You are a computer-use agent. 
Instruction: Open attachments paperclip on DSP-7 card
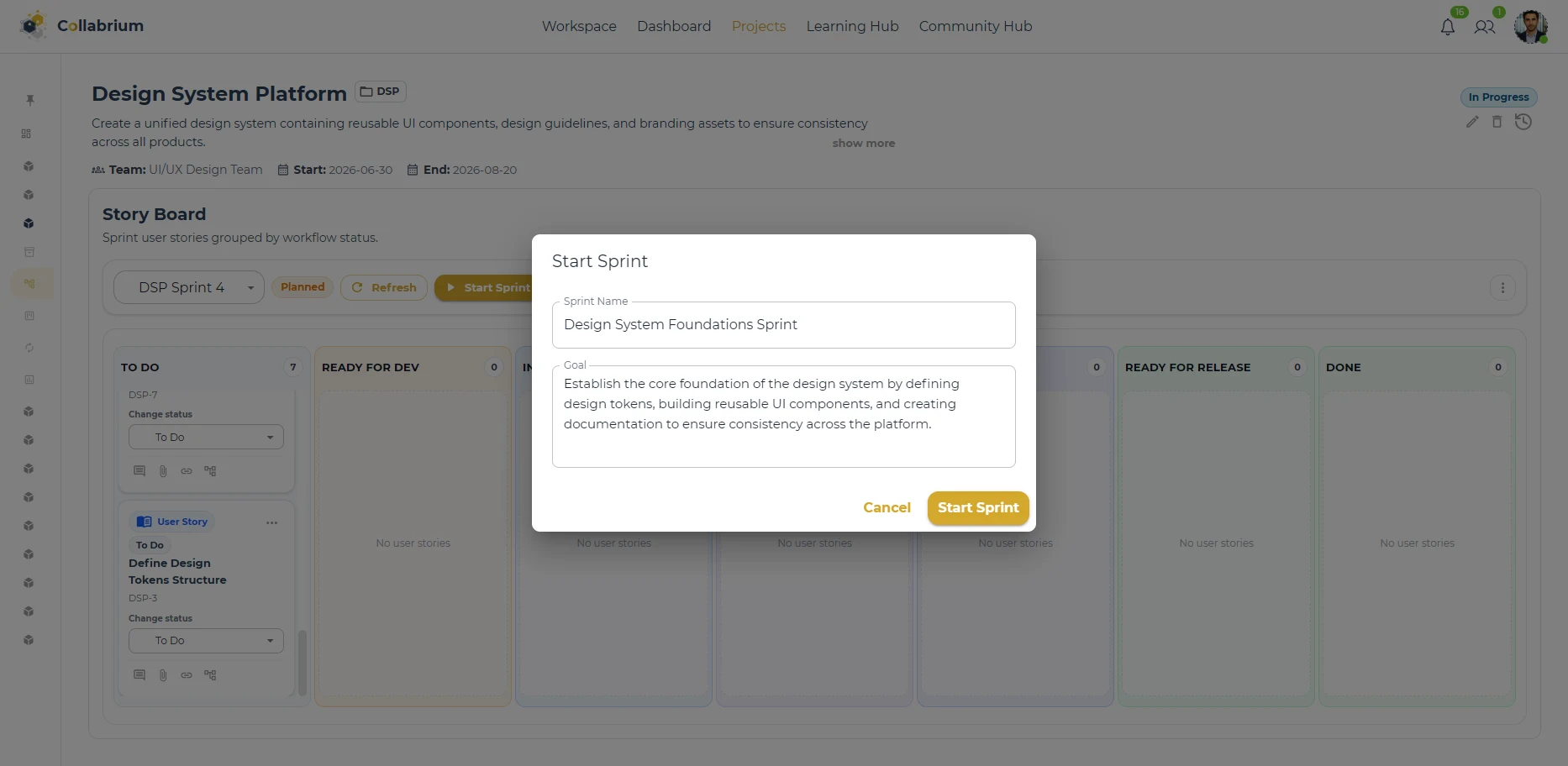[163, 471]
